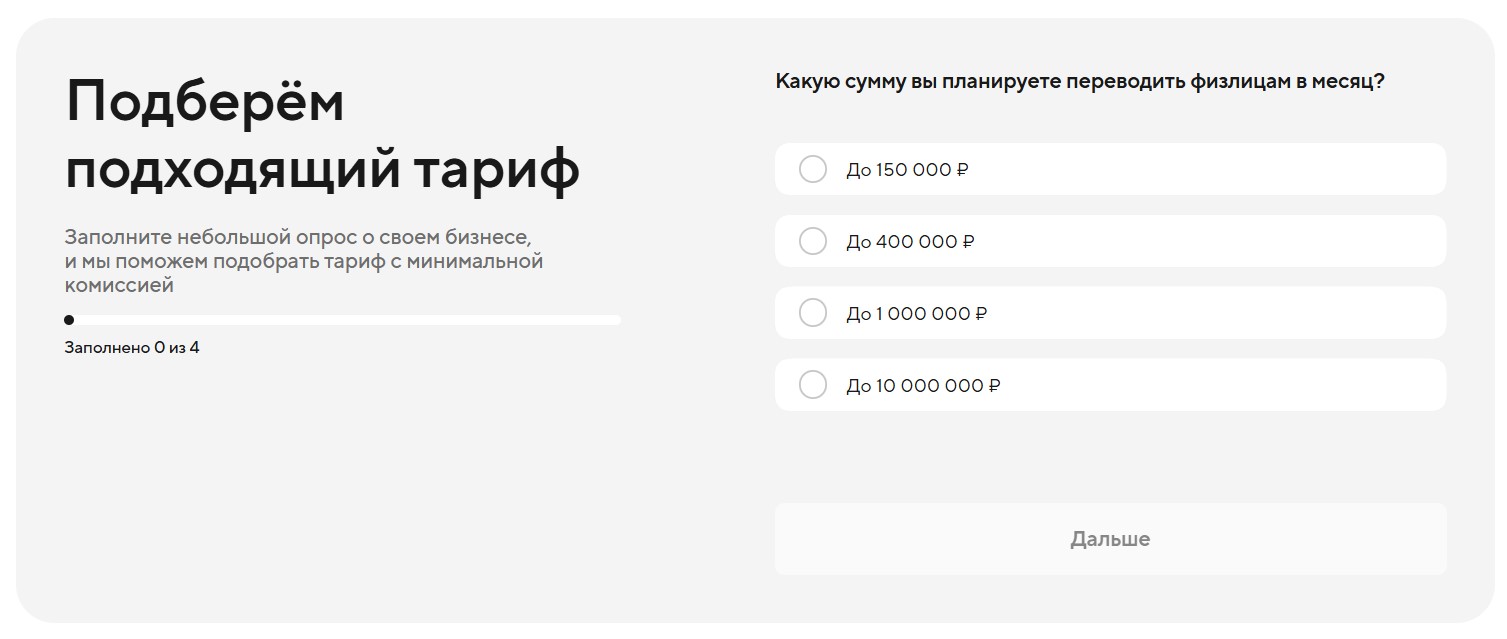Click the ruble symbol in the first option
Viewport: 1507px width, 639px height.
pyautogui.click(x=962, y=169)
